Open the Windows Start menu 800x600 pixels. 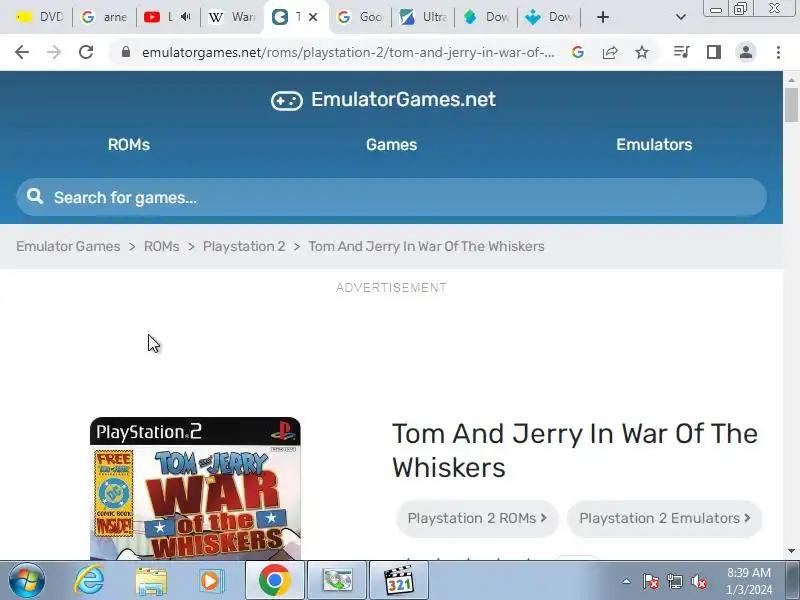26,580
